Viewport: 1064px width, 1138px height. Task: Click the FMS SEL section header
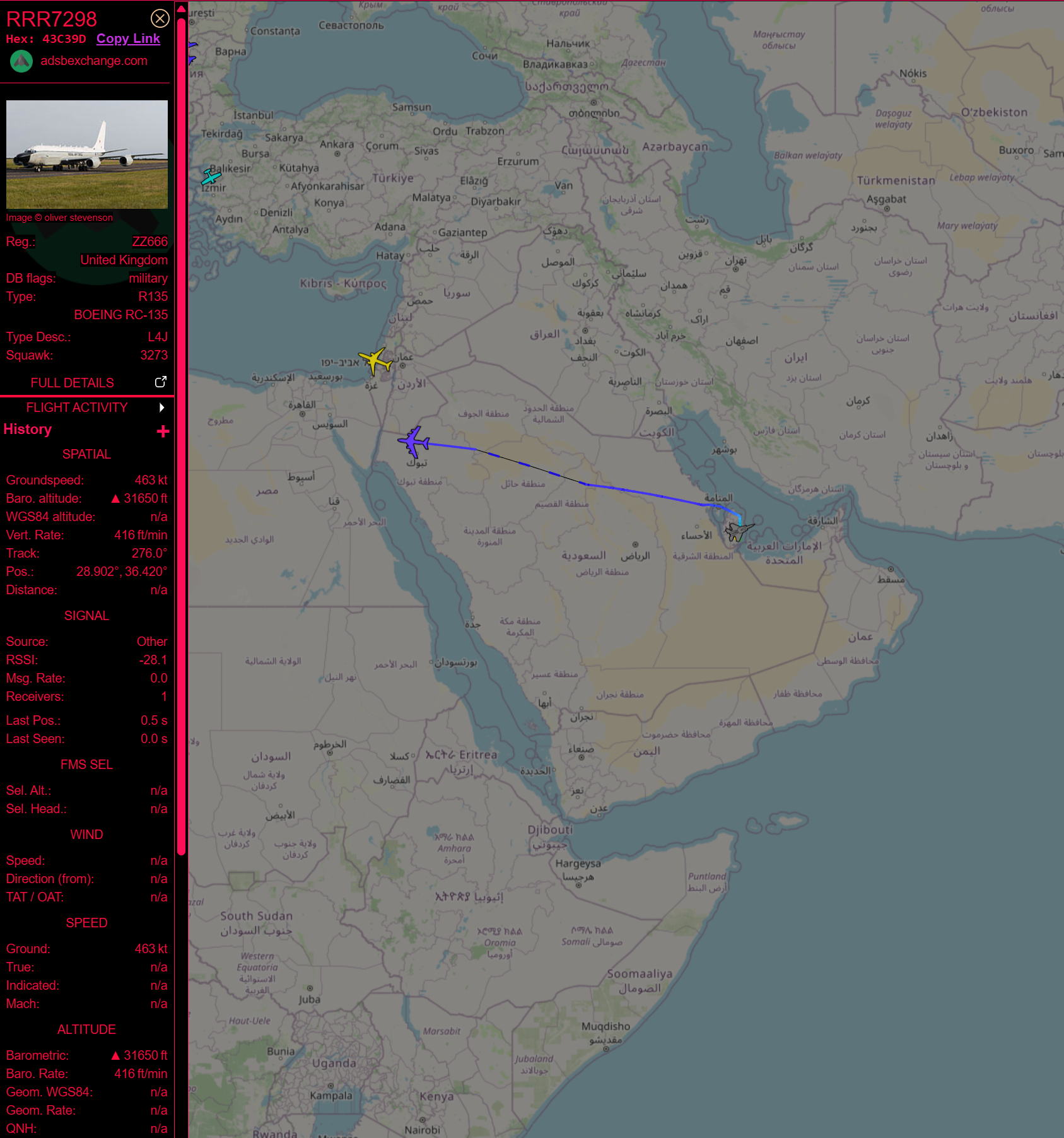coord(86,765)
